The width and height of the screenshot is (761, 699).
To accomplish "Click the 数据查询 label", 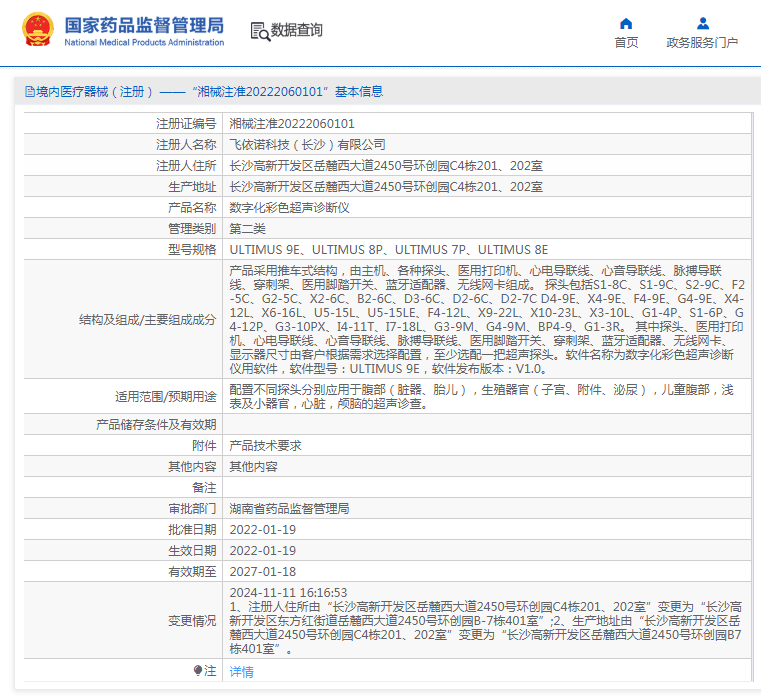I will point(297,30).
